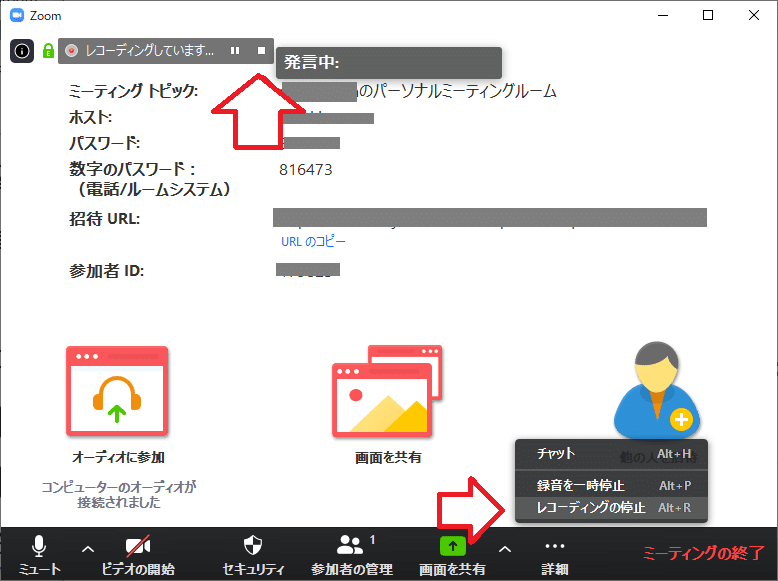Click the '画面を共有' label under picture icon

(388, 457)
